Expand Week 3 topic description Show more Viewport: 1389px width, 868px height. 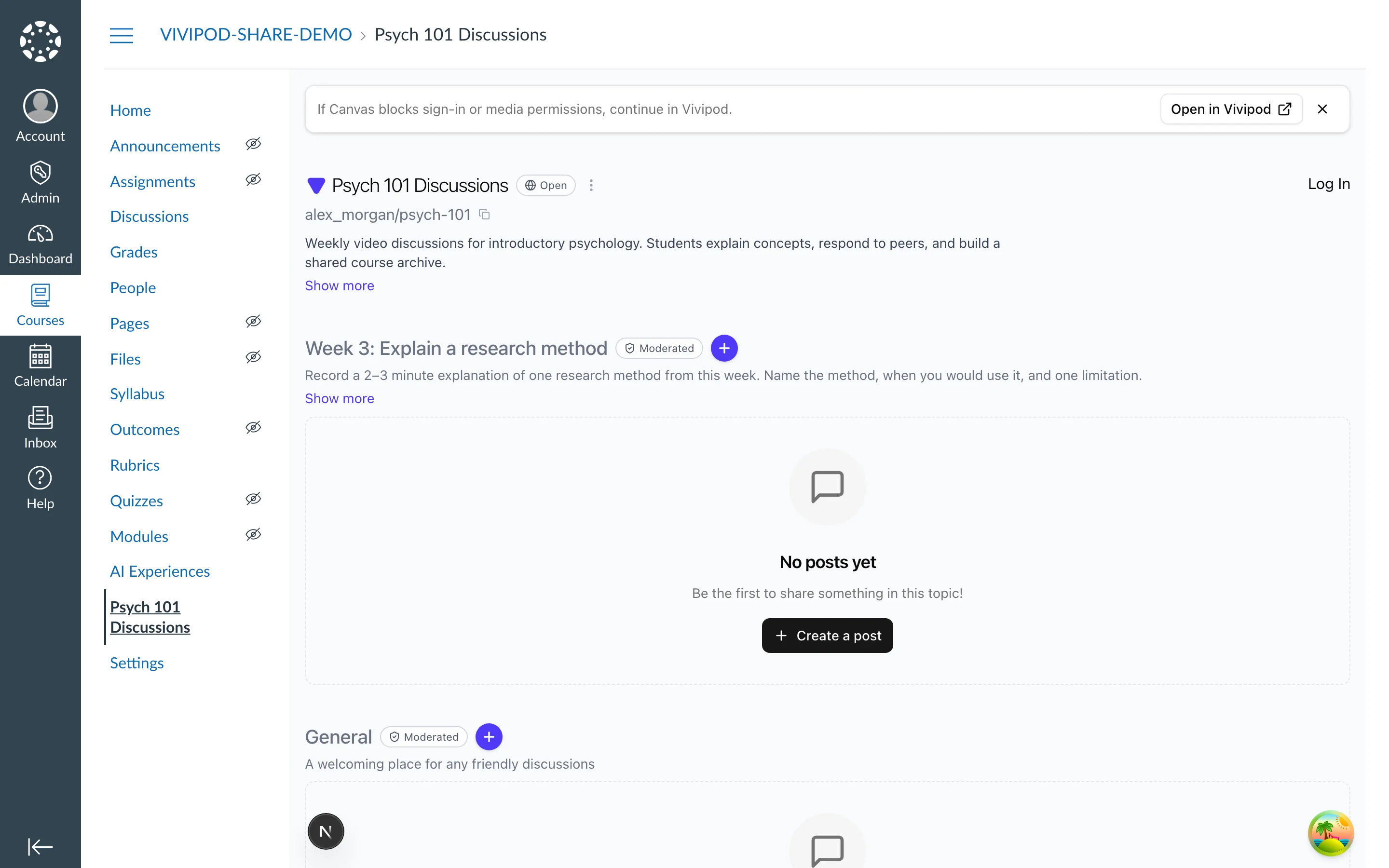[x=339, y=398]
